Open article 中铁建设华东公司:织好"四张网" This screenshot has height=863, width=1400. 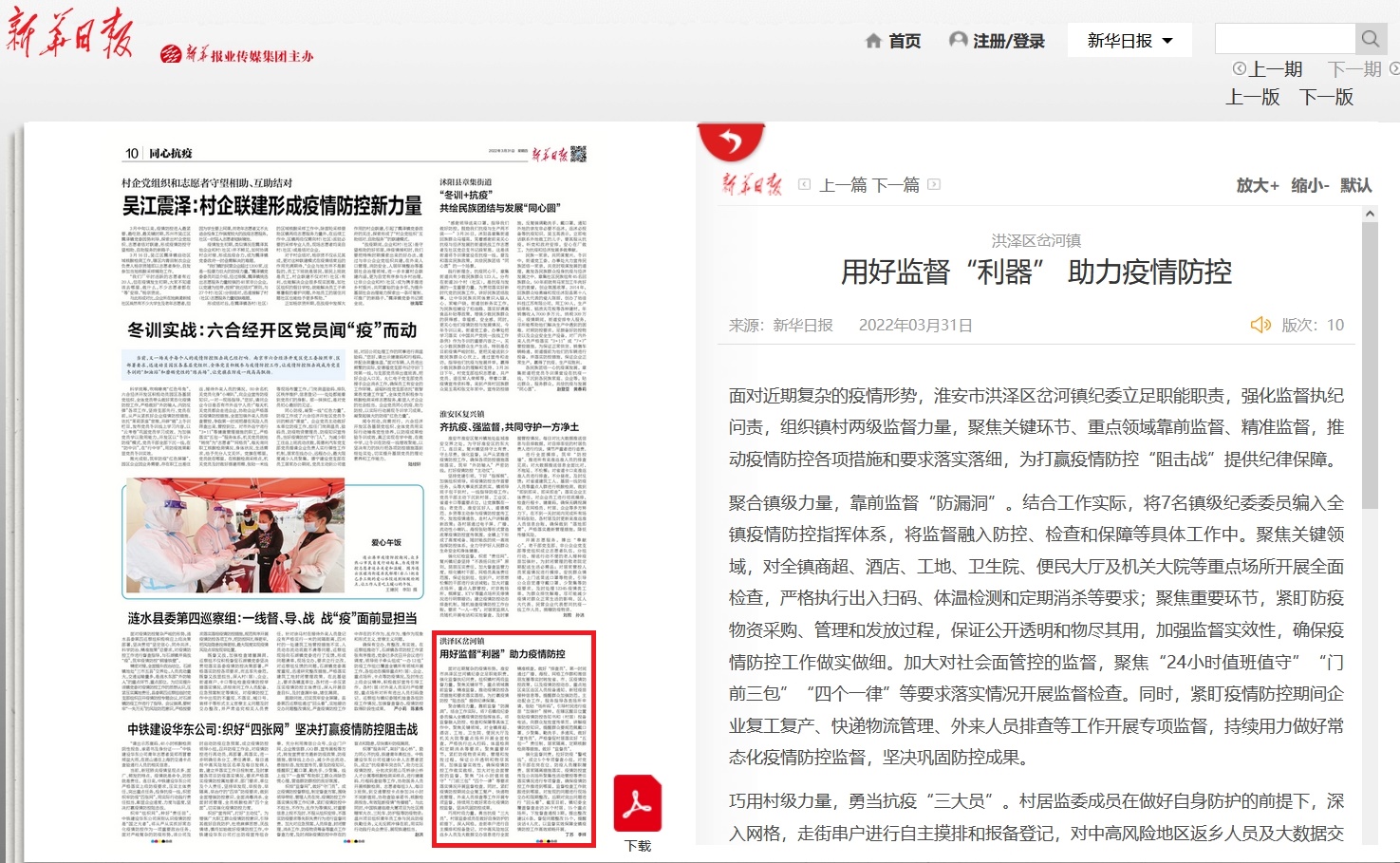pyautogui.click(x=272, y=729)
